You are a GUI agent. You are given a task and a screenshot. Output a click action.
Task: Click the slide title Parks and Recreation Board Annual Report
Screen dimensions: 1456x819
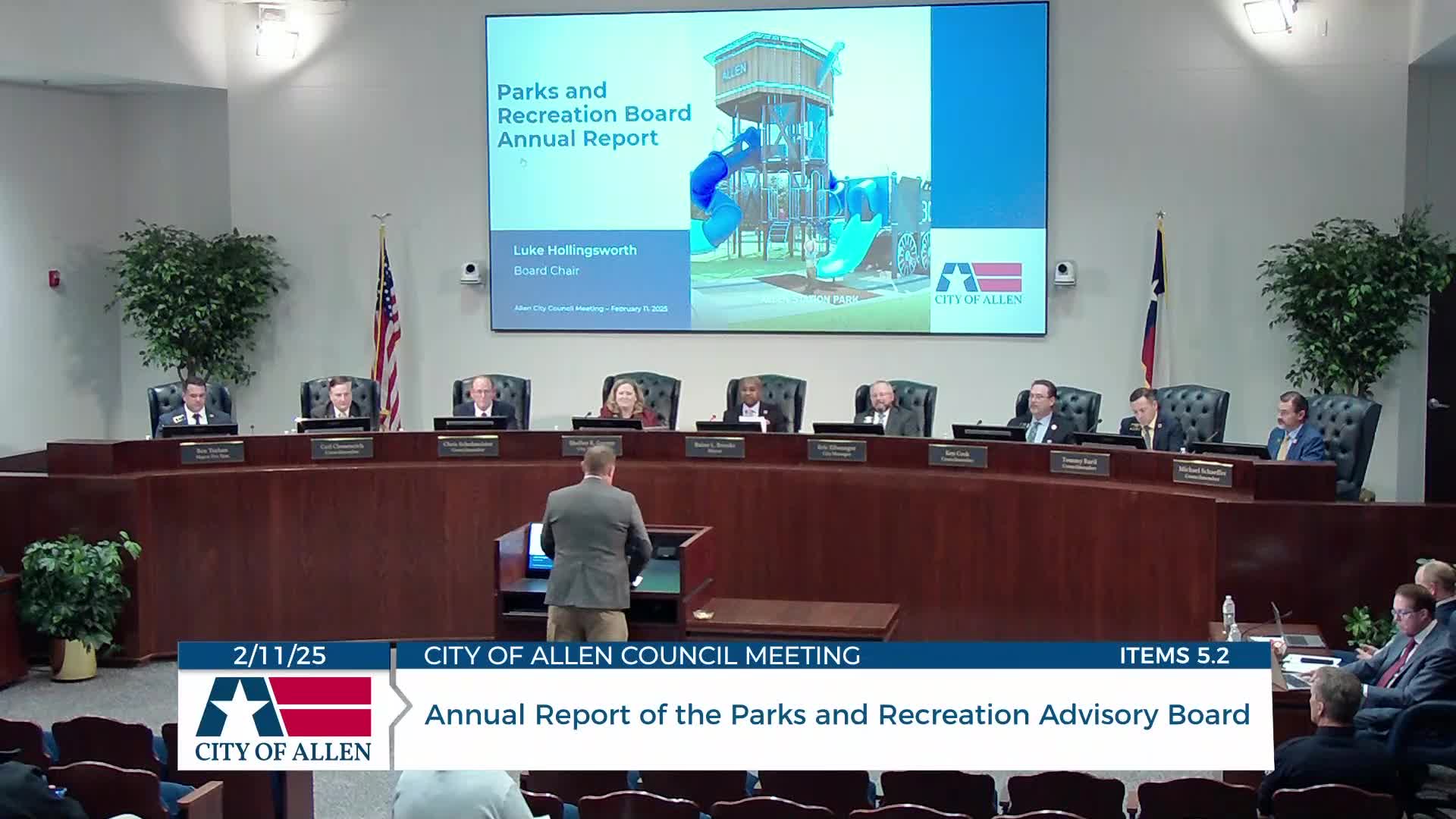pos(593,115)
